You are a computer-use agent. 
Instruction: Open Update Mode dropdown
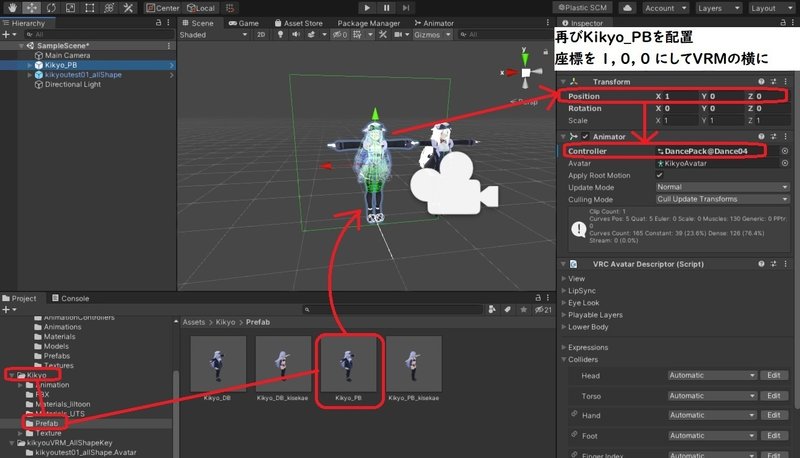722,187
